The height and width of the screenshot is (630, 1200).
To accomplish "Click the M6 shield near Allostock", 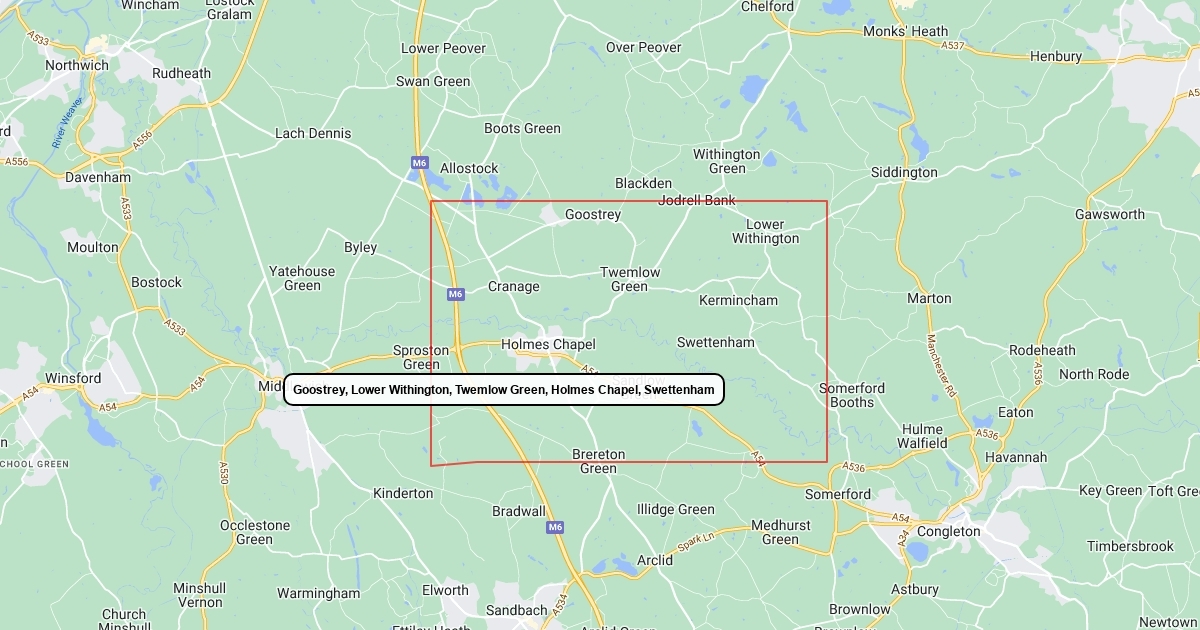I will click(419, 162).
